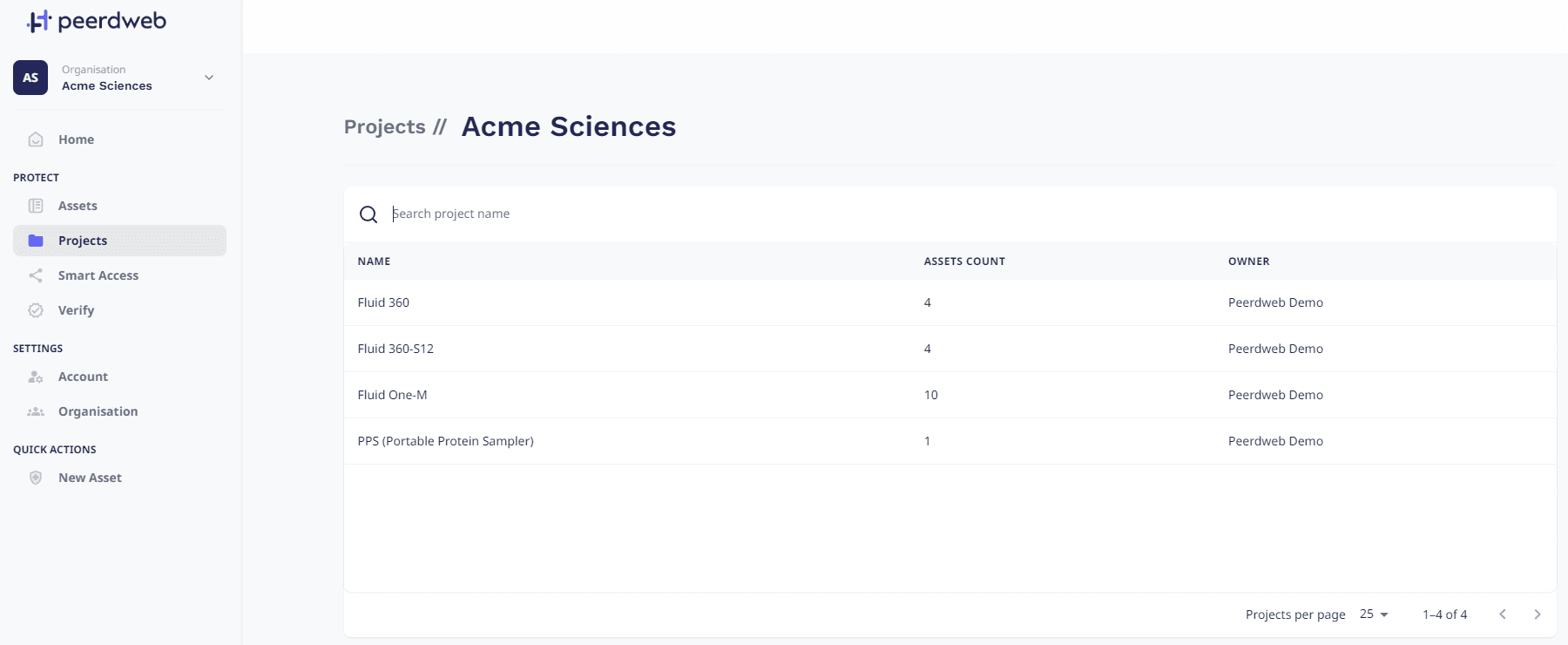This screenshot has width=1568, height=645.
Task: Click the search magnifier icon
Action: pos(368,214)
